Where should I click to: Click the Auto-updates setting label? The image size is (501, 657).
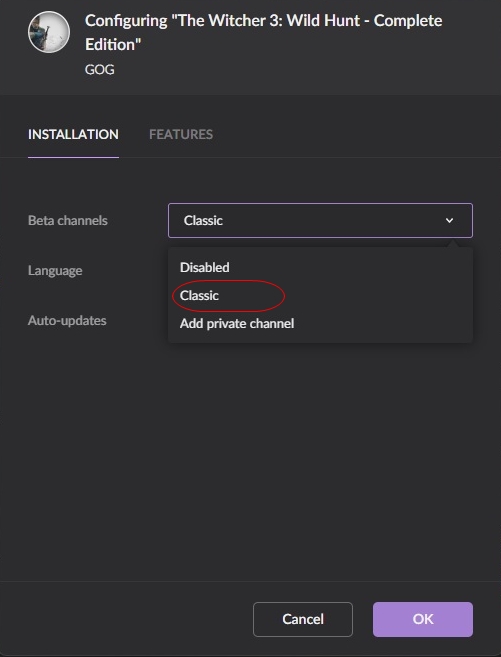point(67,321)
